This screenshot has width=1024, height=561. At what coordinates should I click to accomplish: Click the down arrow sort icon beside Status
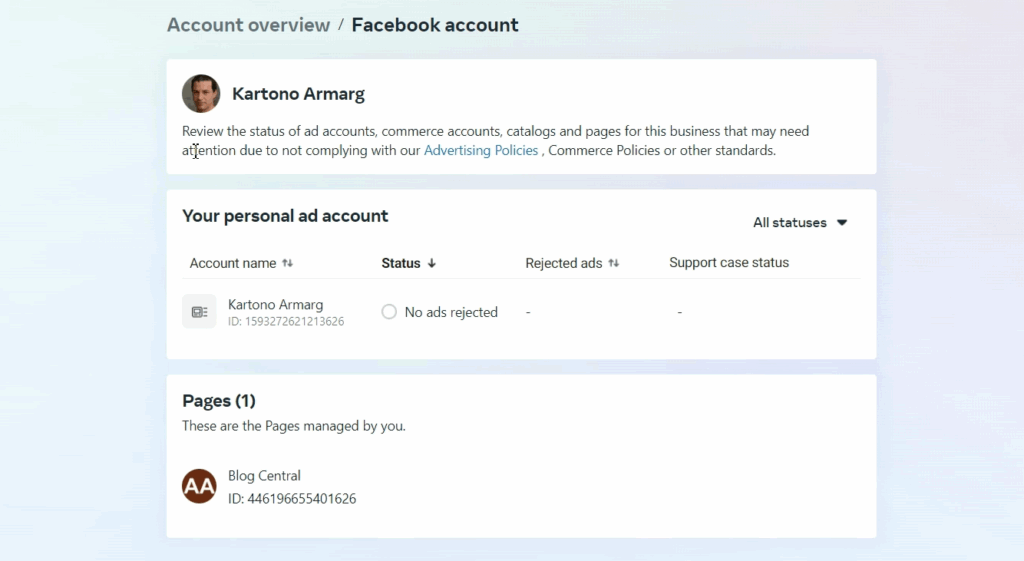(432, 264)
